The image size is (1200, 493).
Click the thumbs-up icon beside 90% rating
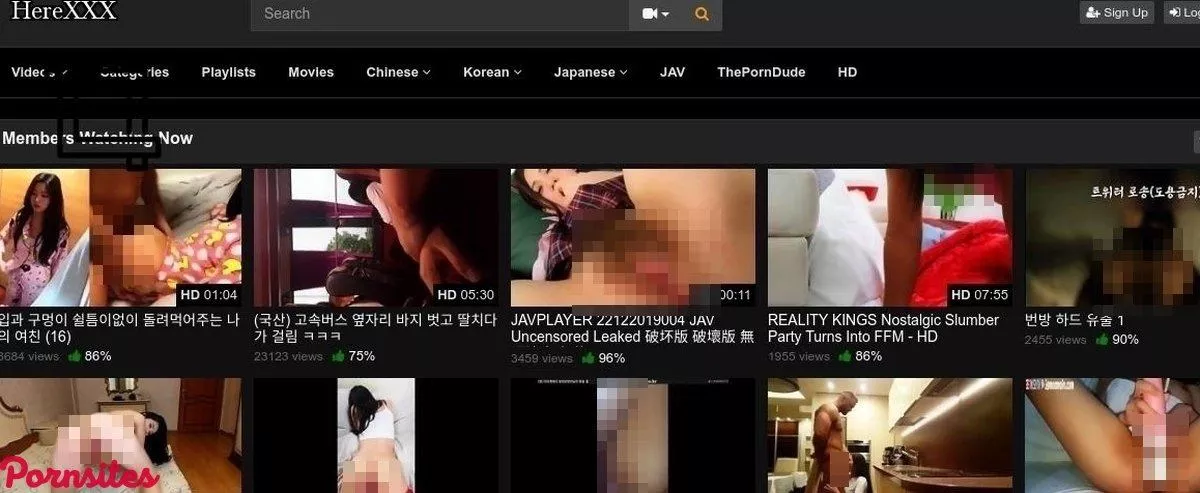tap(1102, 340)
